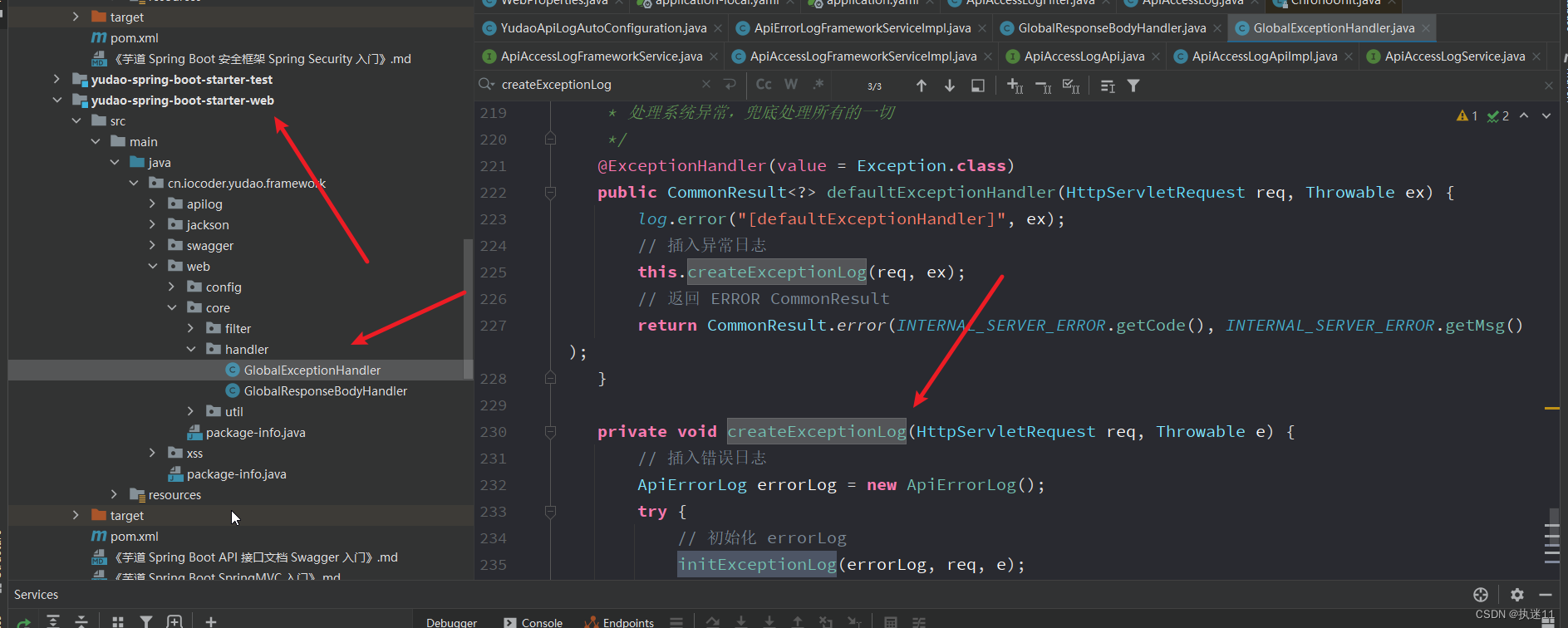Open ApiAccessLogFrameworkService.java tab
The width and height of the screenshot is (1568, 628).
click(602, 56)
